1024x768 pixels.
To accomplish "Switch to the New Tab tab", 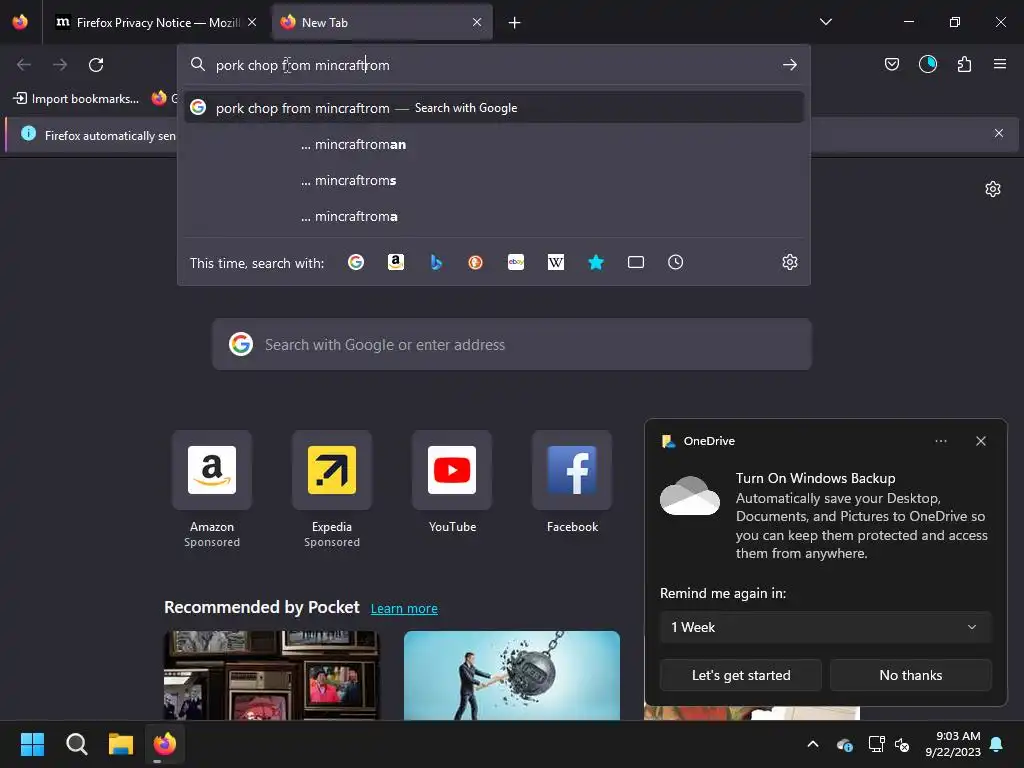I will pyautogui.click(x=382, y=22).
